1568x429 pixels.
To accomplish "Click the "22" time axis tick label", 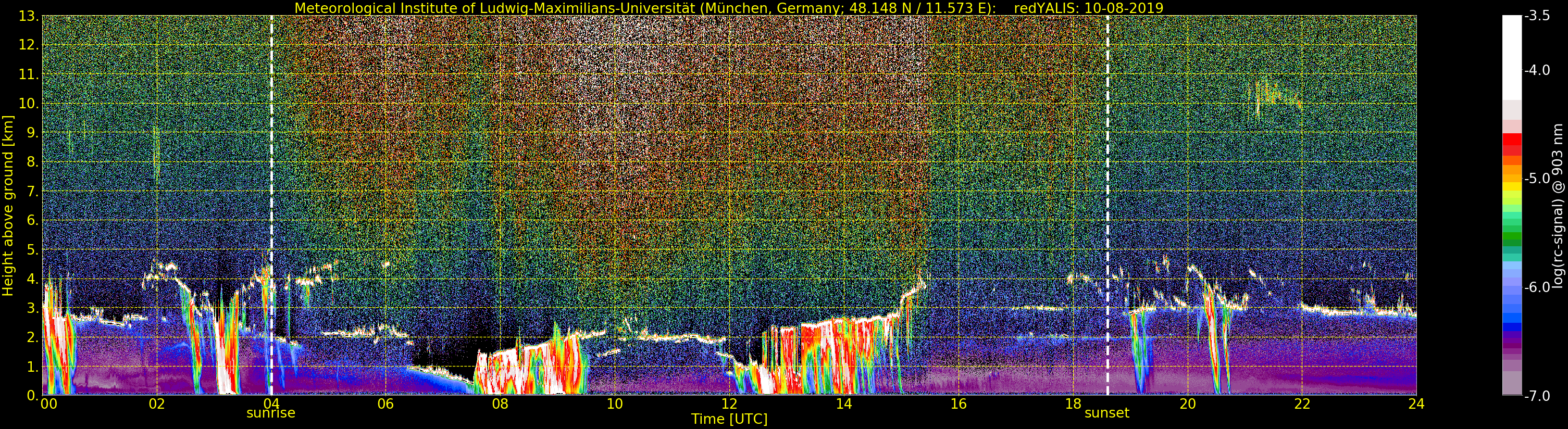I will (1302, 403).
